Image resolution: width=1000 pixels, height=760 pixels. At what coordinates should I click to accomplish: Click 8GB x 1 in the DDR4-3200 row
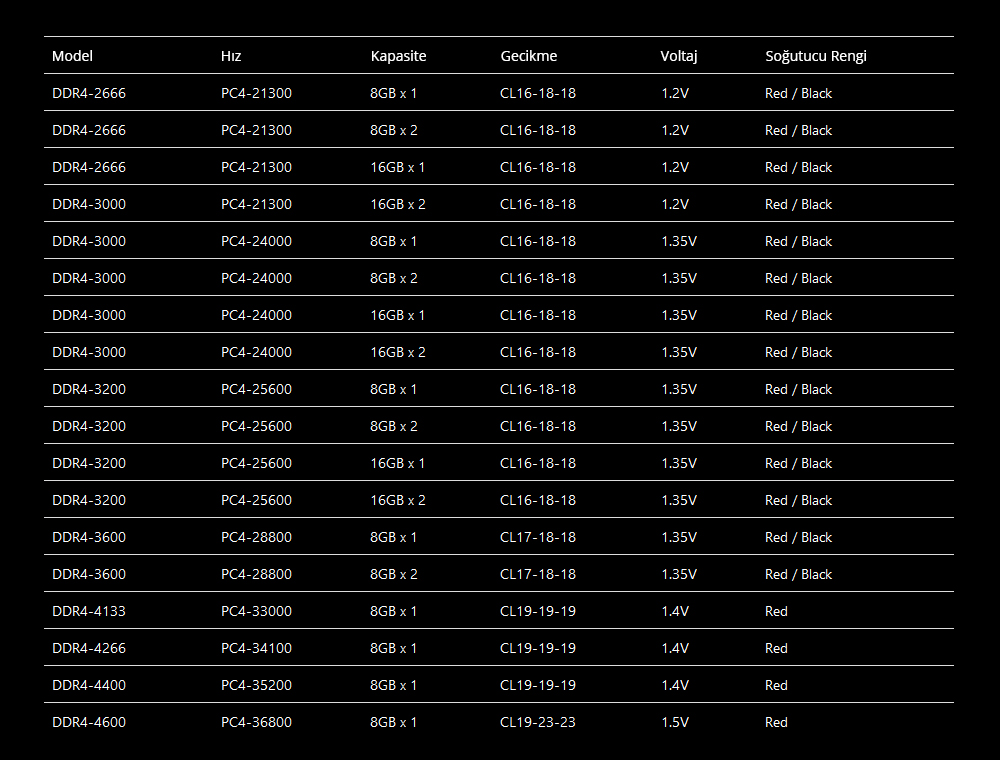393,390
